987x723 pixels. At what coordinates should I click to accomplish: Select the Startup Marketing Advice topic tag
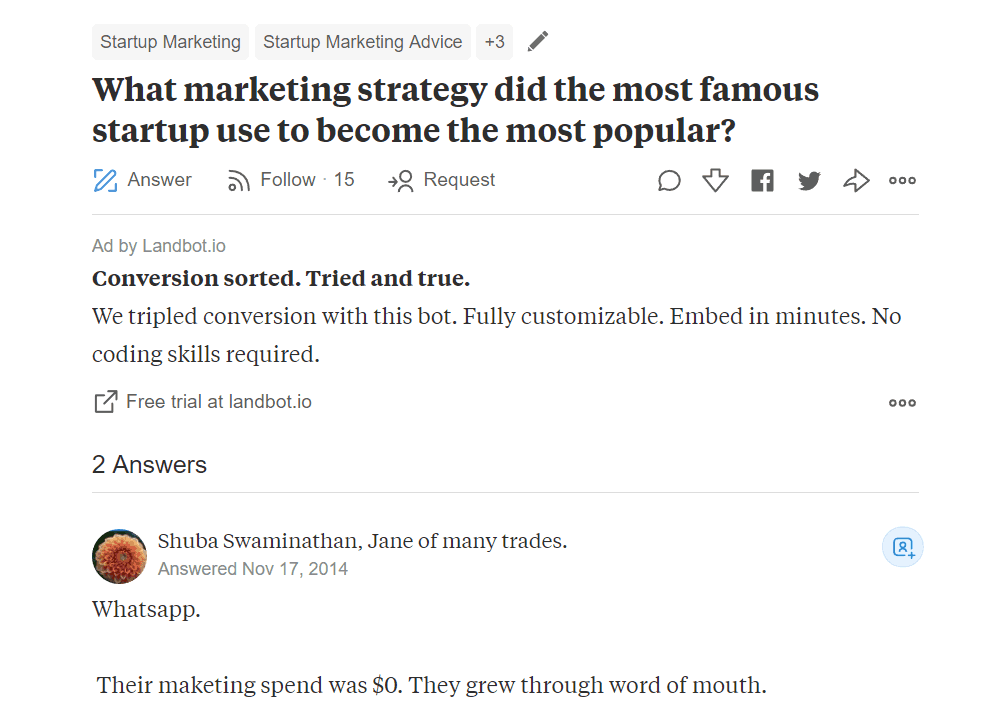point(362,41)
